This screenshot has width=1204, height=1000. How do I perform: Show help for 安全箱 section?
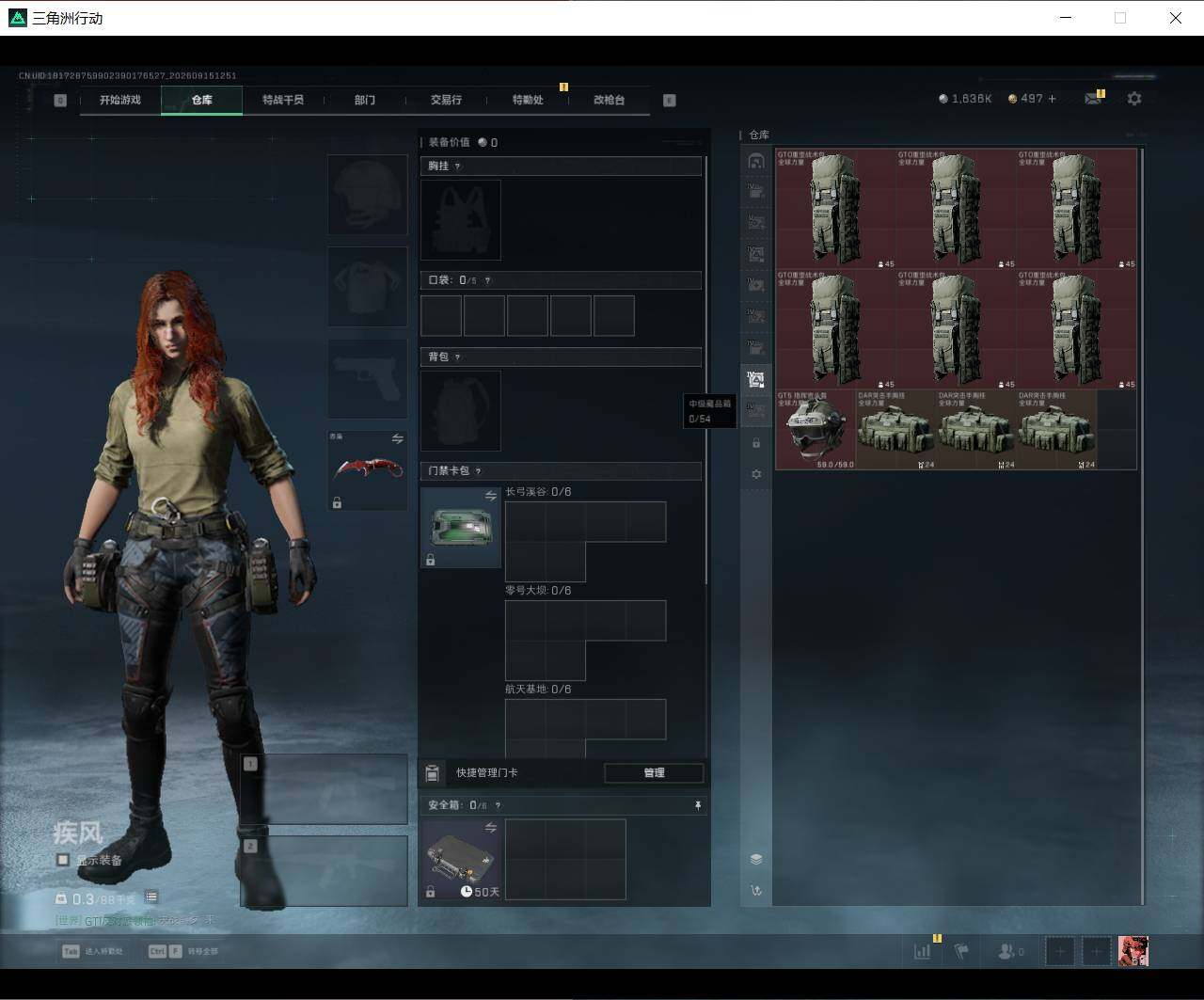tap(498, 805)
